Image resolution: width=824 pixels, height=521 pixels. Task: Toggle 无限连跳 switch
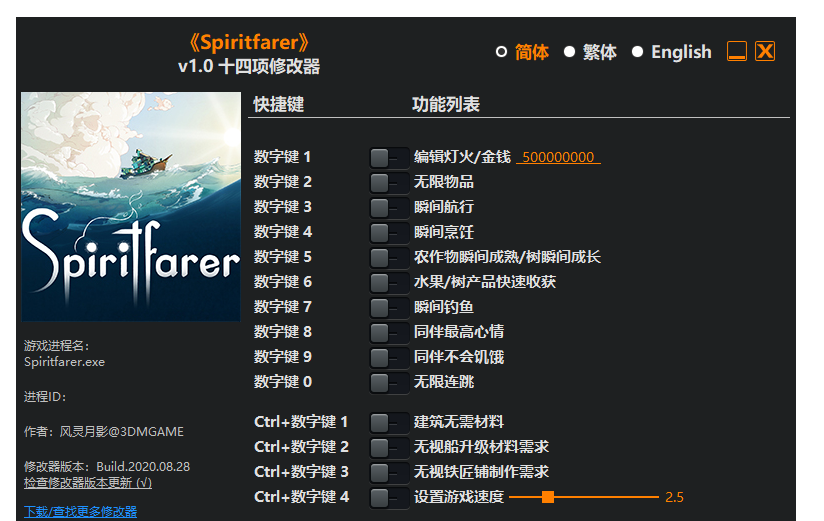tap(389, 382)
